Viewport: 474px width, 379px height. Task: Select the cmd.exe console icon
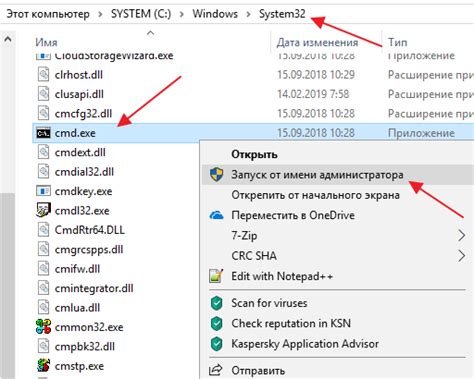(43, 133)
